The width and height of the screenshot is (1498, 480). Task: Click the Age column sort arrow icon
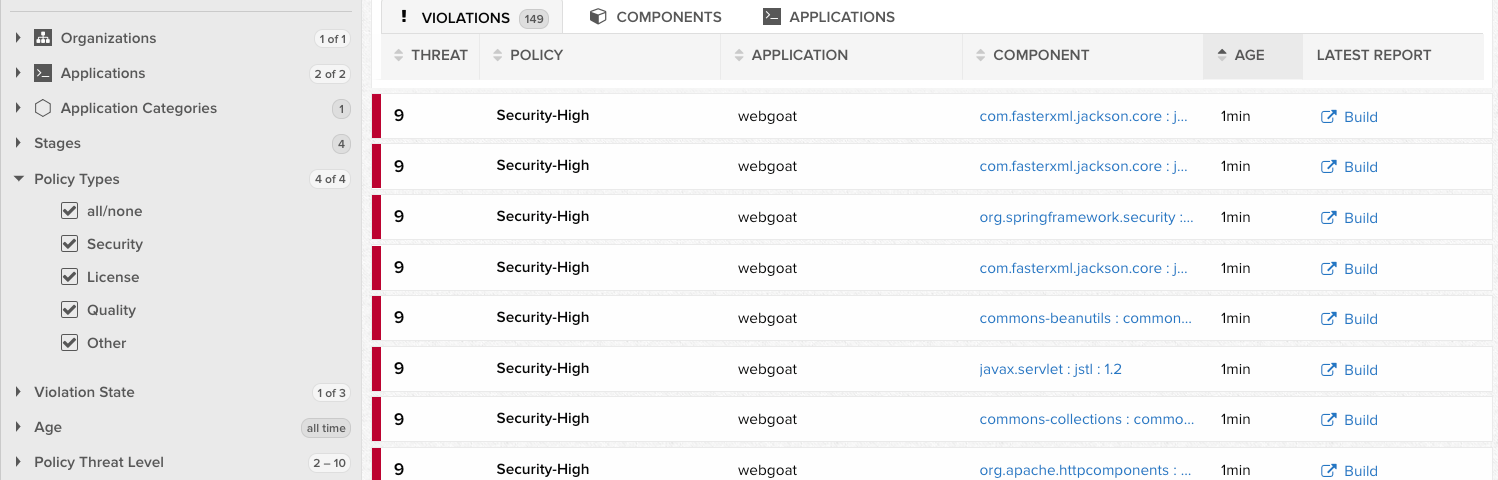[x=1222, y=56]
